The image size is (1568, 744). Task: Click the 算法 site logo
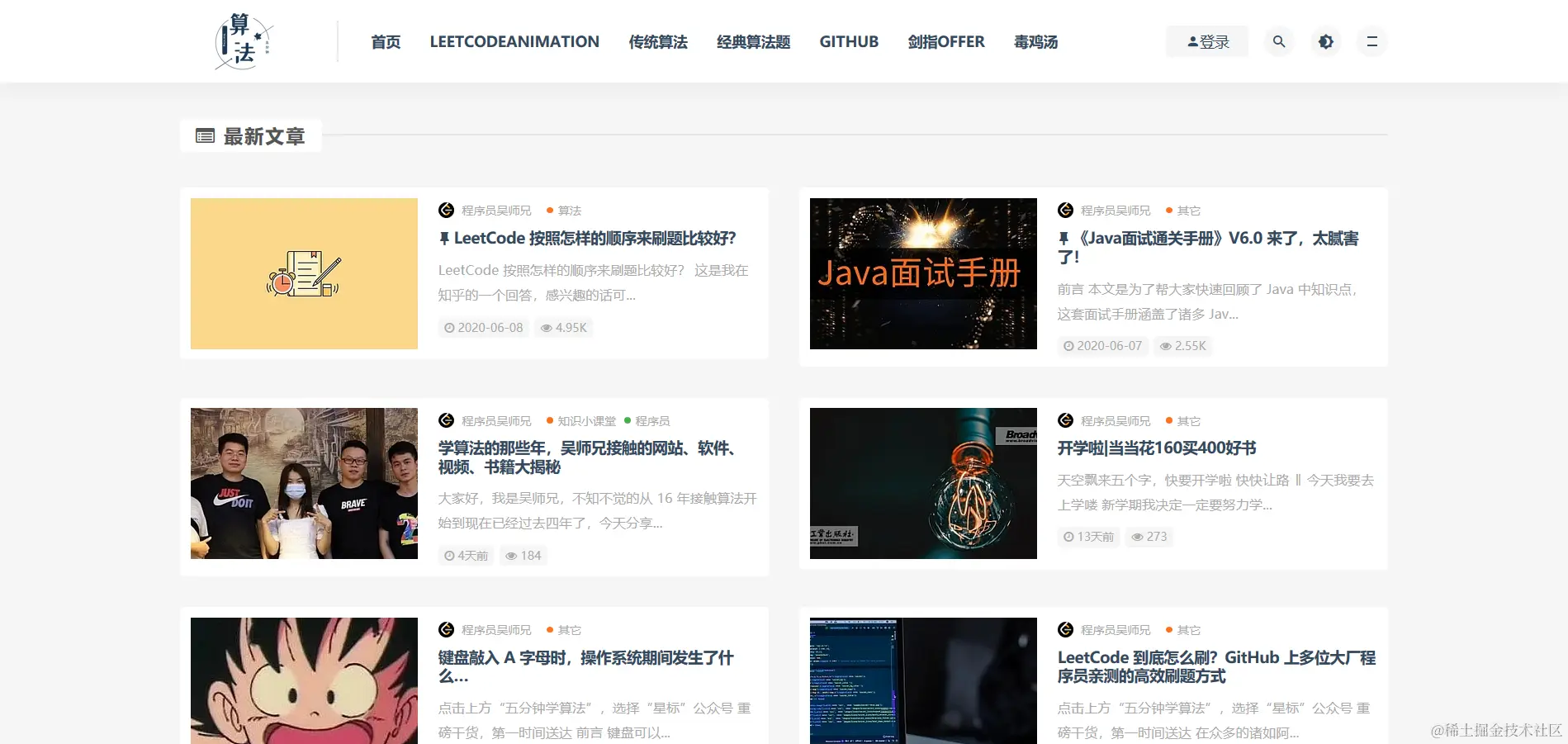coord(244,41)
